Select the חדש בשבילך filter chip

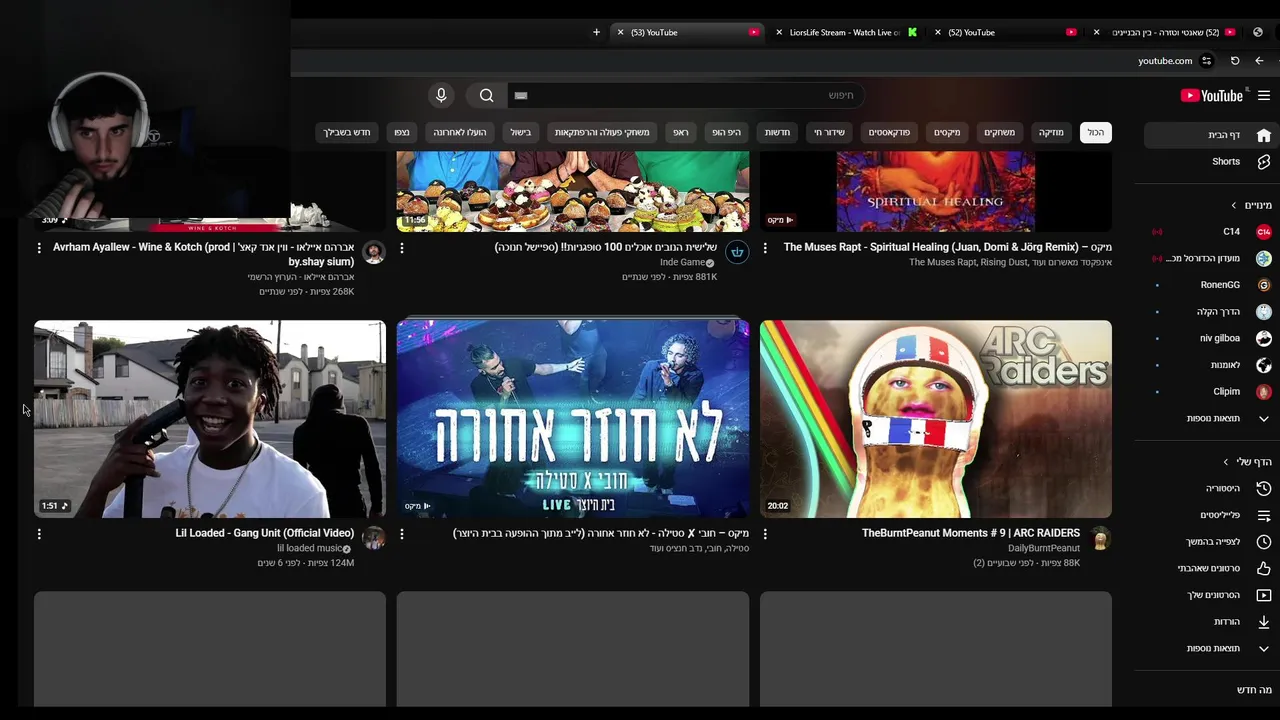coord(346,132)
